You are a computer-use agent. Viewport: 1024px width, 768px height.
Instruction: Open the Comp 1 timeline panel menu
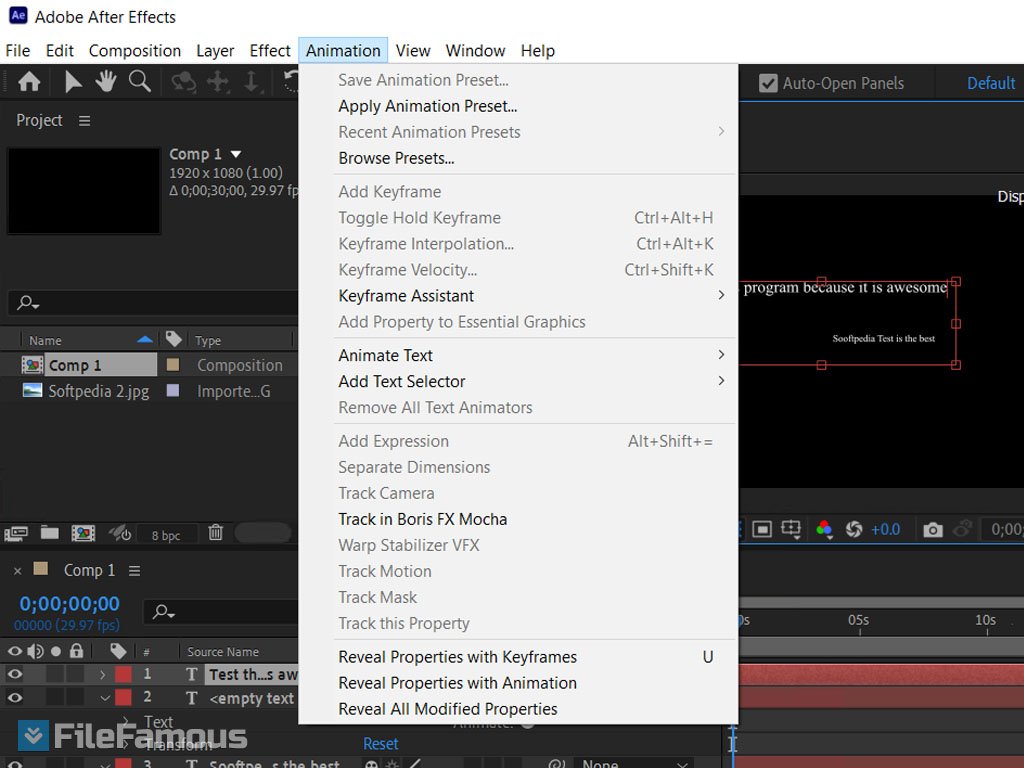(x=135, y=571)
